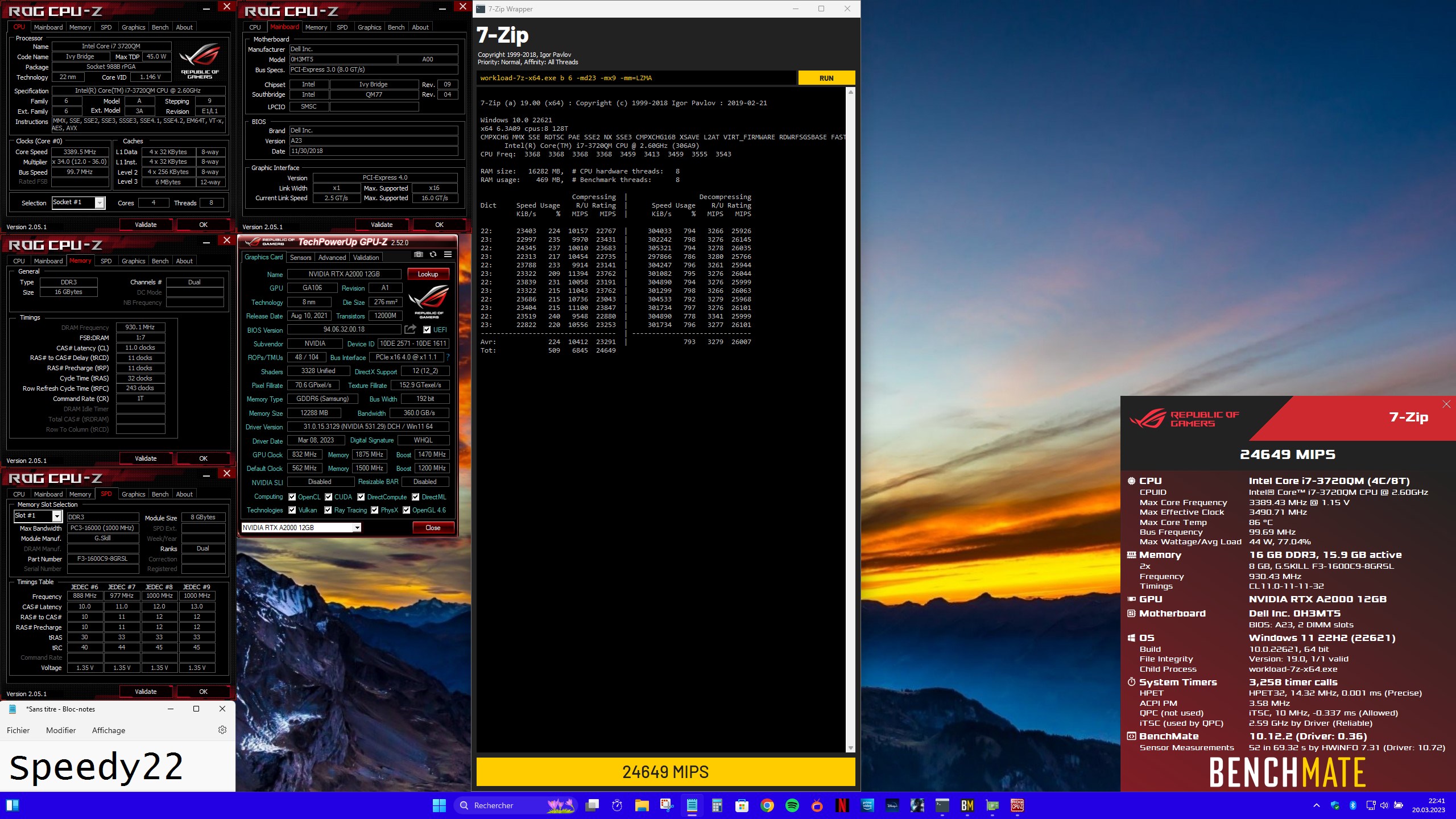Image resolution: width=1456 pixels, height=819 pixels.
Task: Switch to Mainboard tab in top-left CPU-Z
Action: [48, 27]
